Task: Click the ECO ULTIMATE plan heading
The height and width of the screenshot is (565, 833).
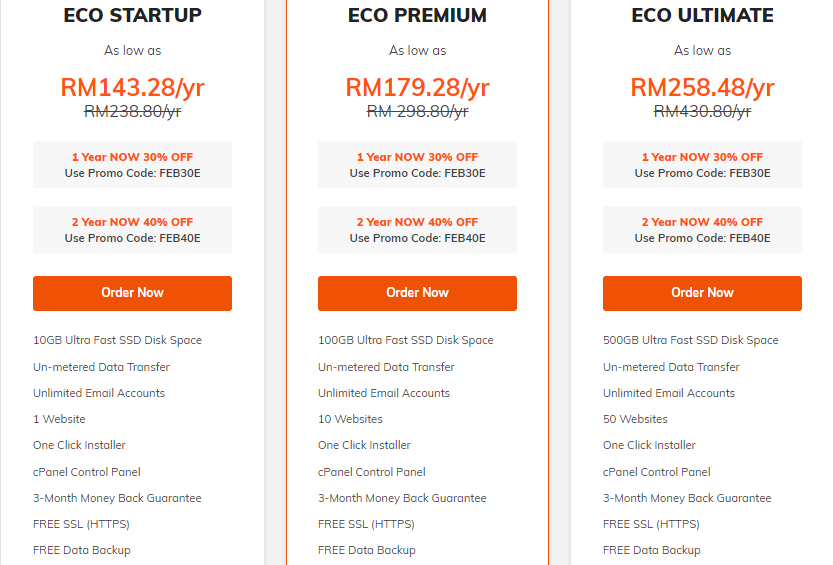Action: (702, 15)
